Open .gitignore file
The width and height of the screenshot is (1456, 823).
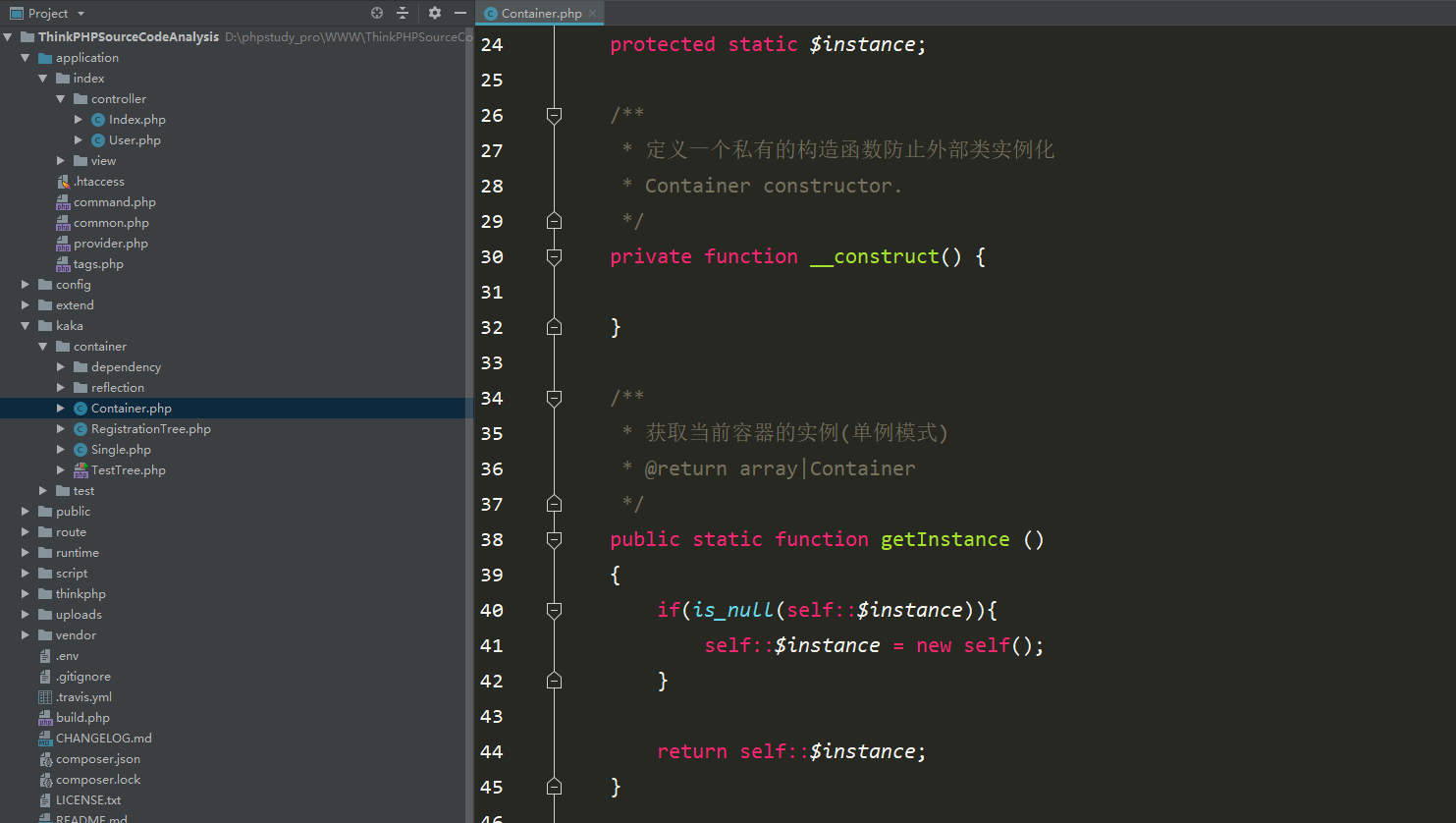(x=83, y=677)
